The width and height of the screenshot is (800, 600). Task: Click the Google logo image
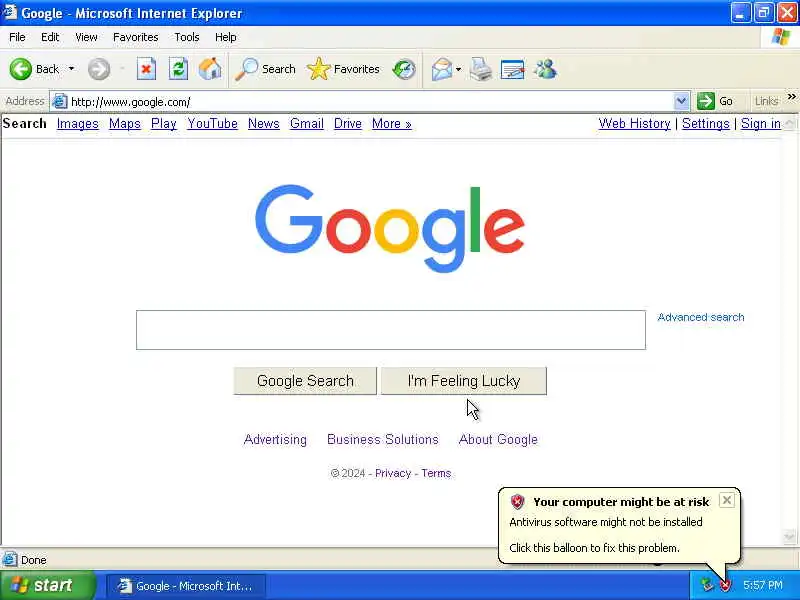tap(390, 228)
